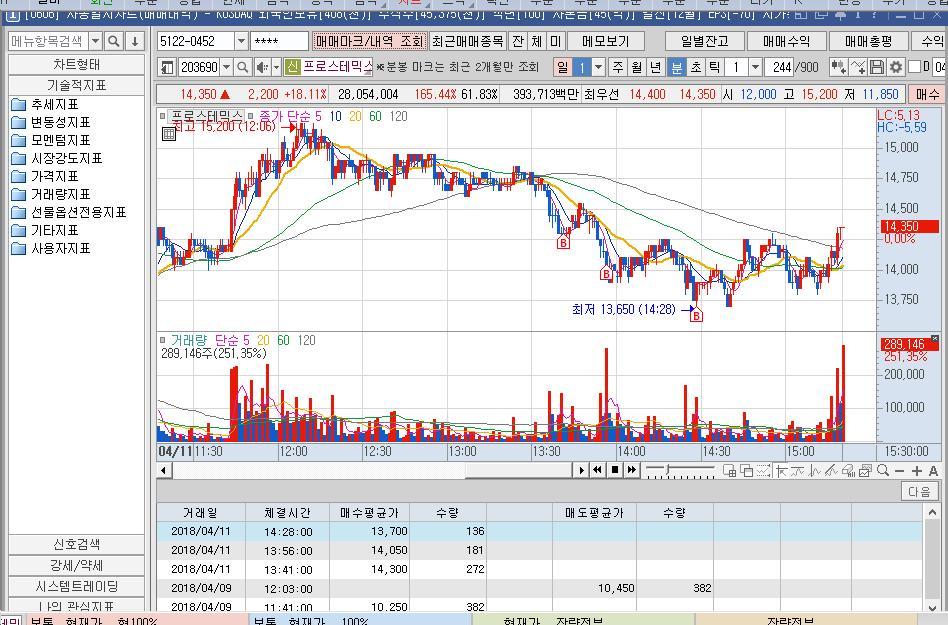This screenshot has height=625, width=948.
Task: Select the 주 (weekly) period toggle
Action: [618, 66]
